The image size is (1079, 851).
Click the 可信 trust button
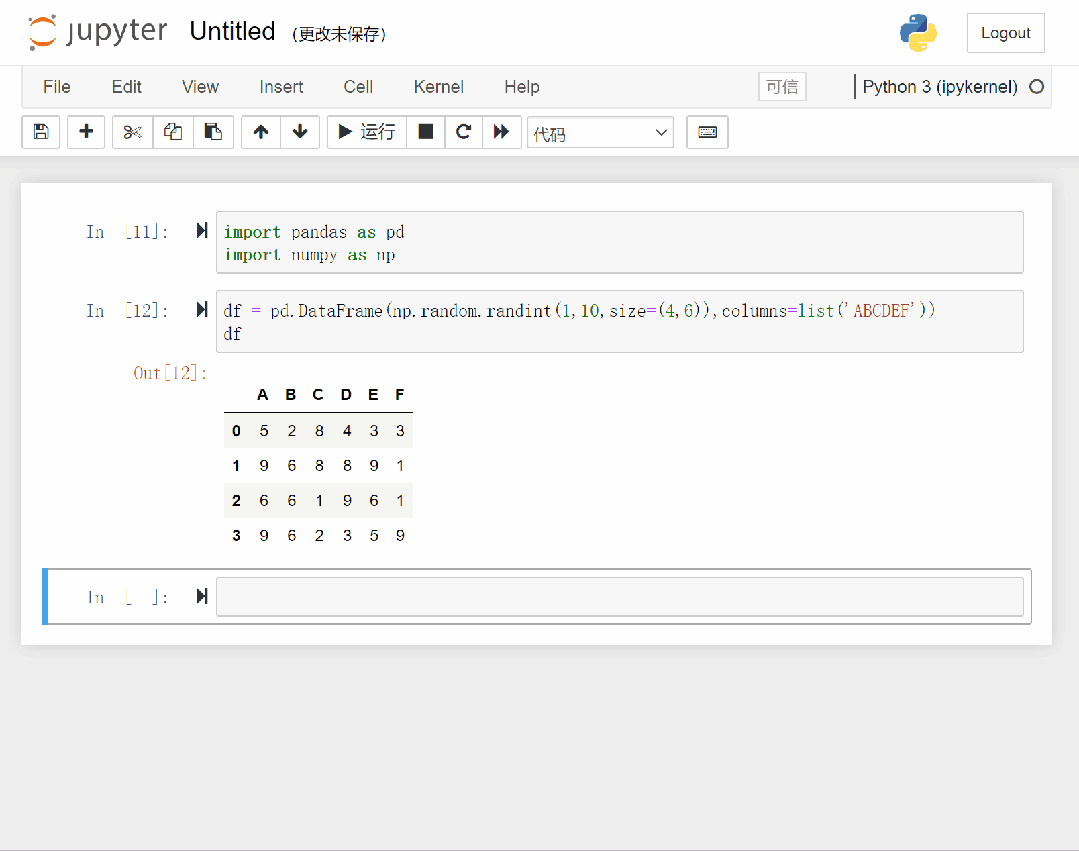[x=781, y=87]
